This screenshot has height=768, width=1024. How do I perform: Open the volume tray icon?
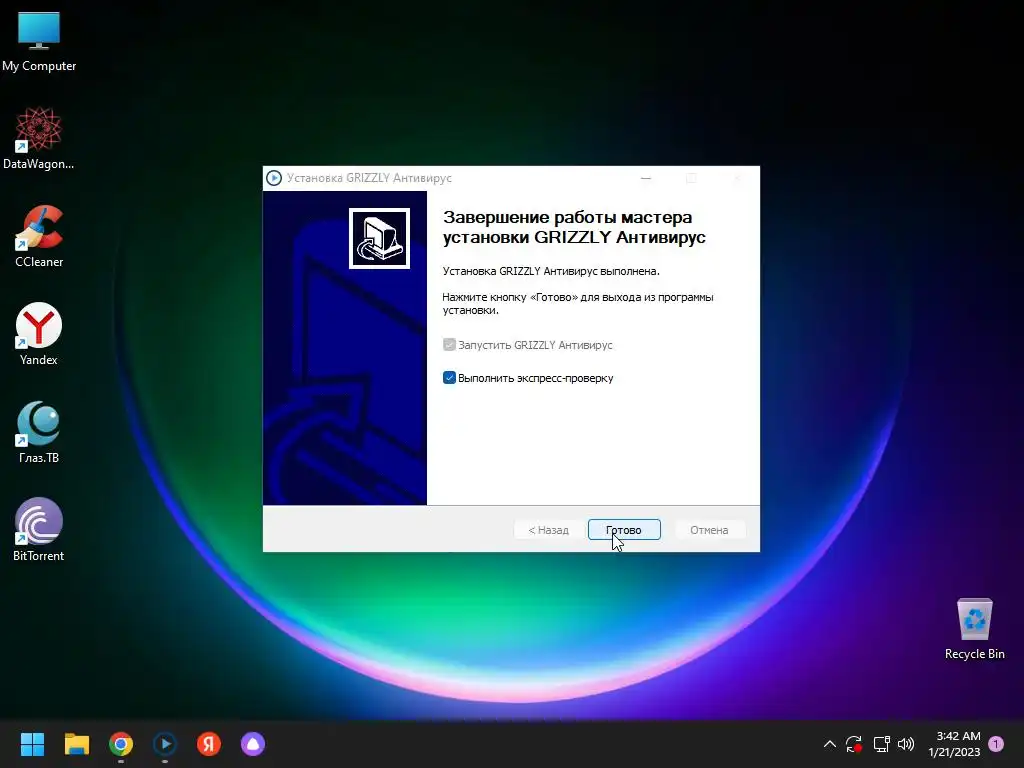(x=906, y=744)
